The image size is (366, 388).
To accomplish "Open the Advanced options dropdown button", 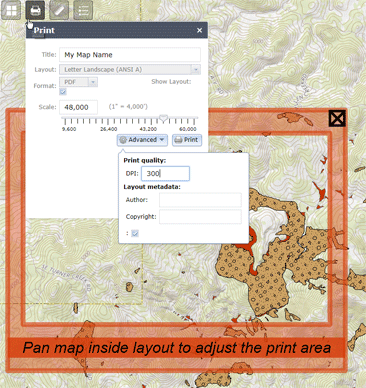I will click(142, 140).
